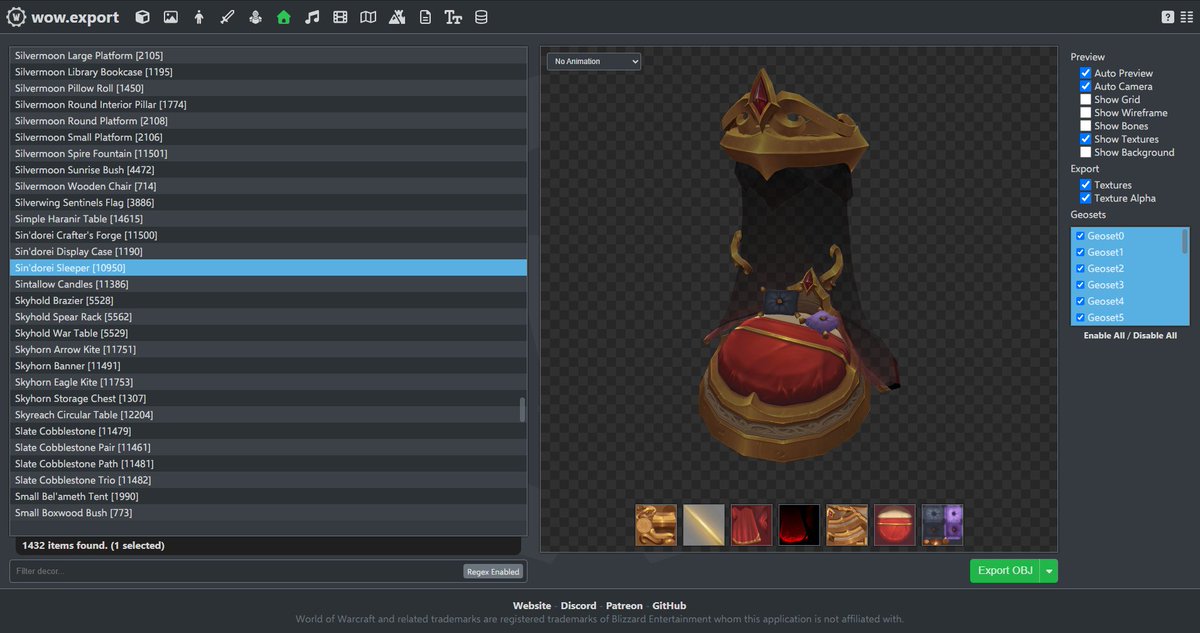1200x633 pixels.
Task: Click Enable All geosets link
Action: click(1106, 335)
